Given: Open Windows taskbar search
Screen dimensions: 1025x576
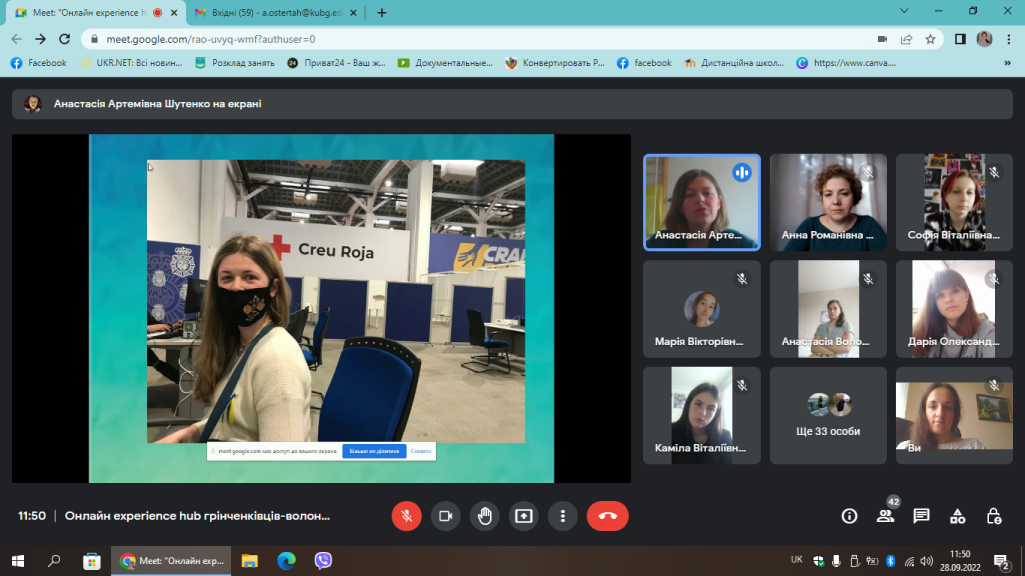Looking at the screenshot, I should (54, 561).
